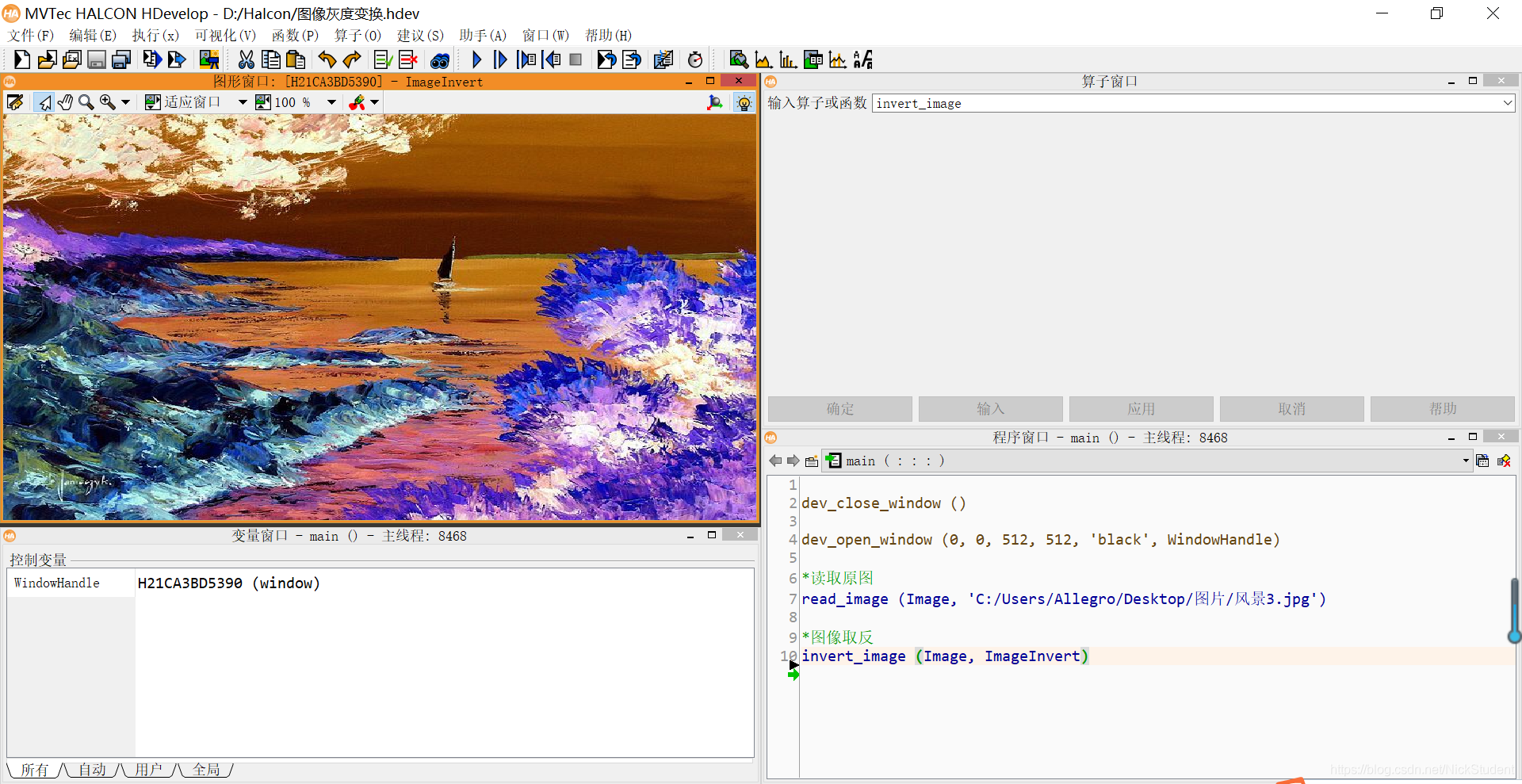
Task: Open the Line profile tool icon
Action: pyautogui.click(x=838, y=59)
